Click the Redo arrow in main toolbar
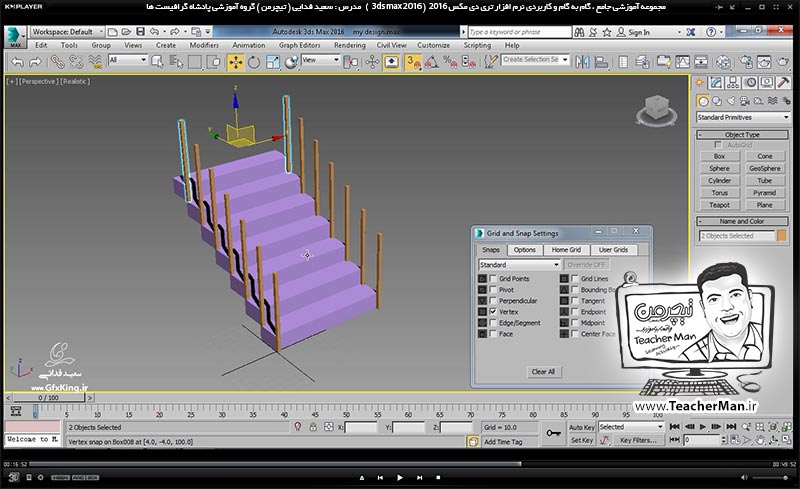The width and height of the screenshot is (800, 489). (35, 62)
